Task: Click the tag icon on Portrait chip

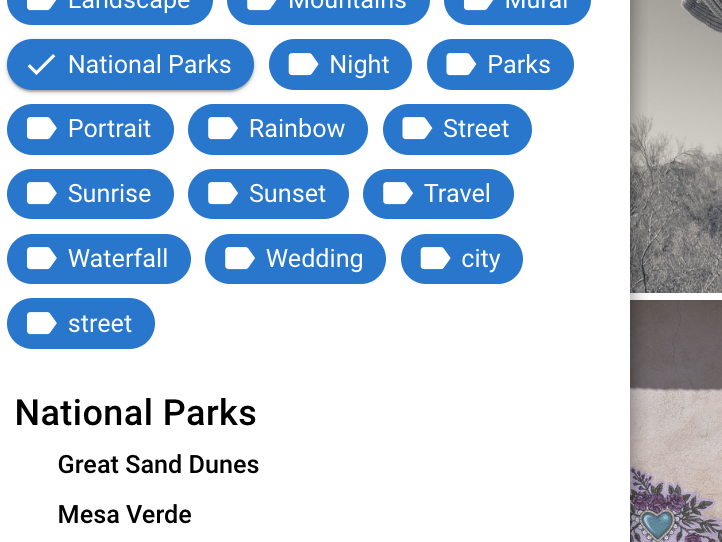Action: 42,129
